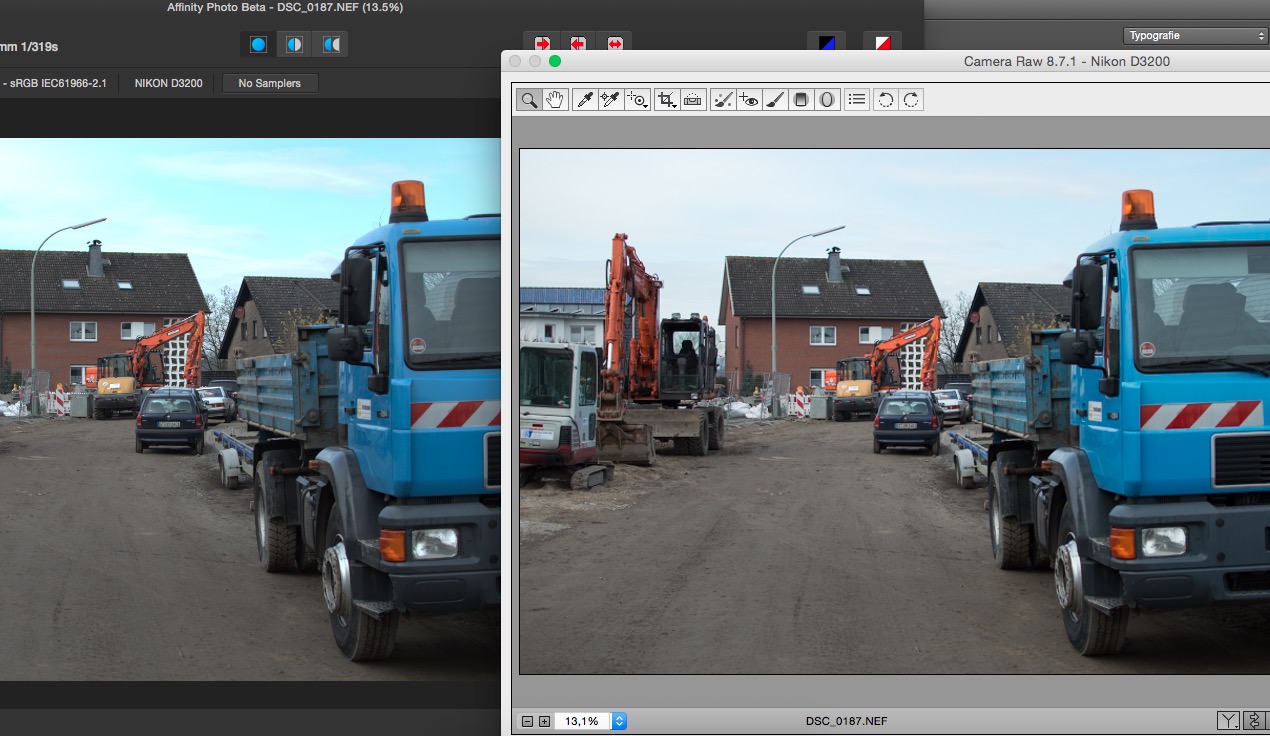This screenshot has width=1270, height=736.
Task: Select mirrored view mode in Affinity Photo
Action: [330, 44]
